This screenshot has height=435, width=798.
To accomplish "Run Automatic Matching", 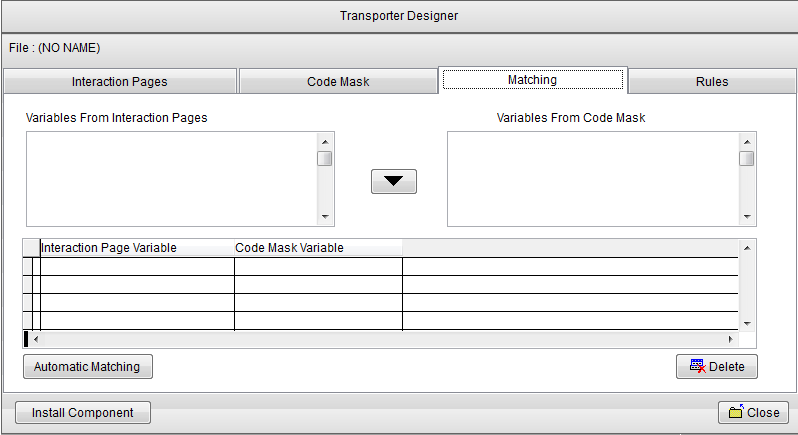I will [88, 366].
